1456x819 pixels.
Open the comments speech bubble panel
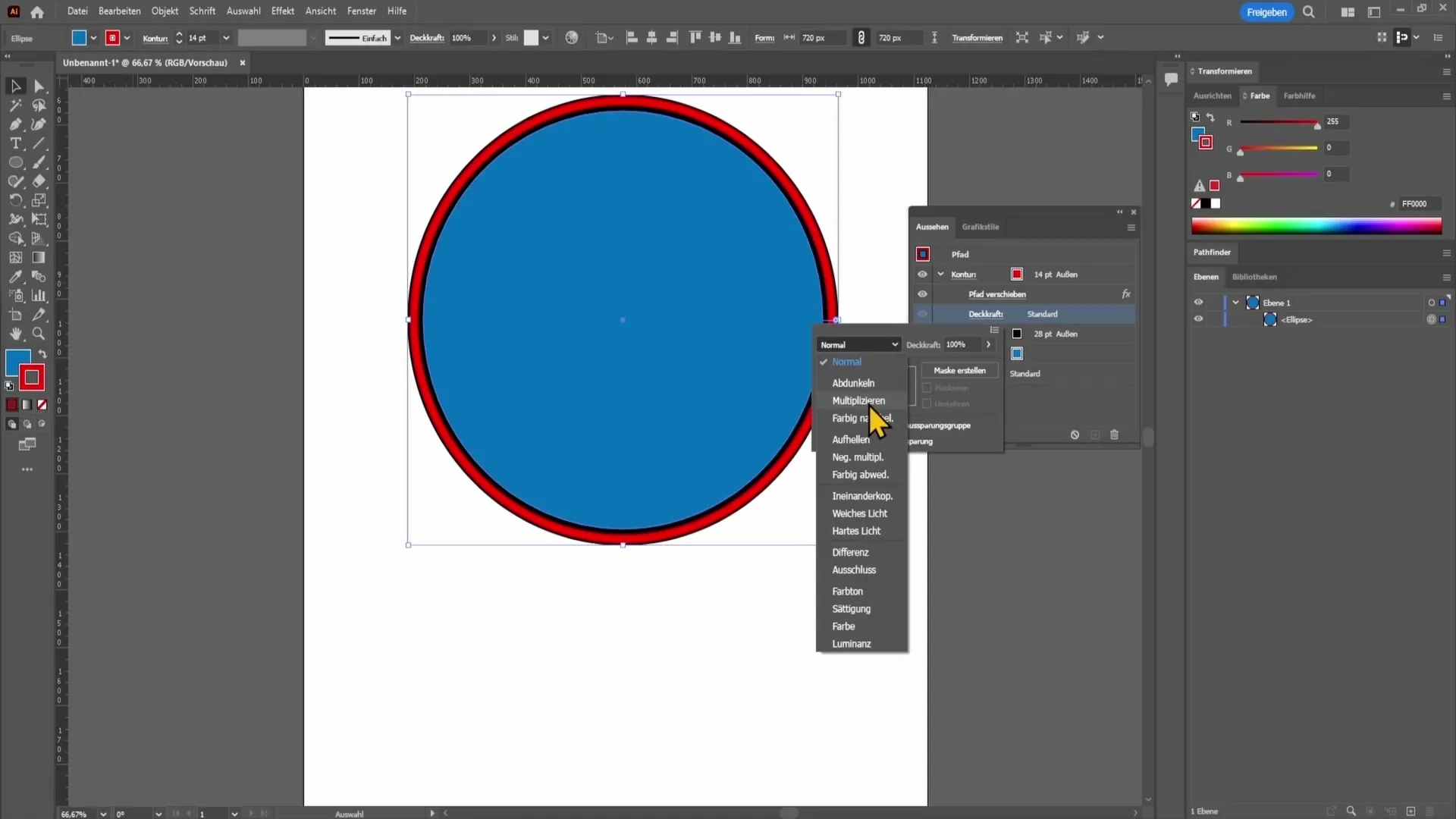(x=1171, y=79)
